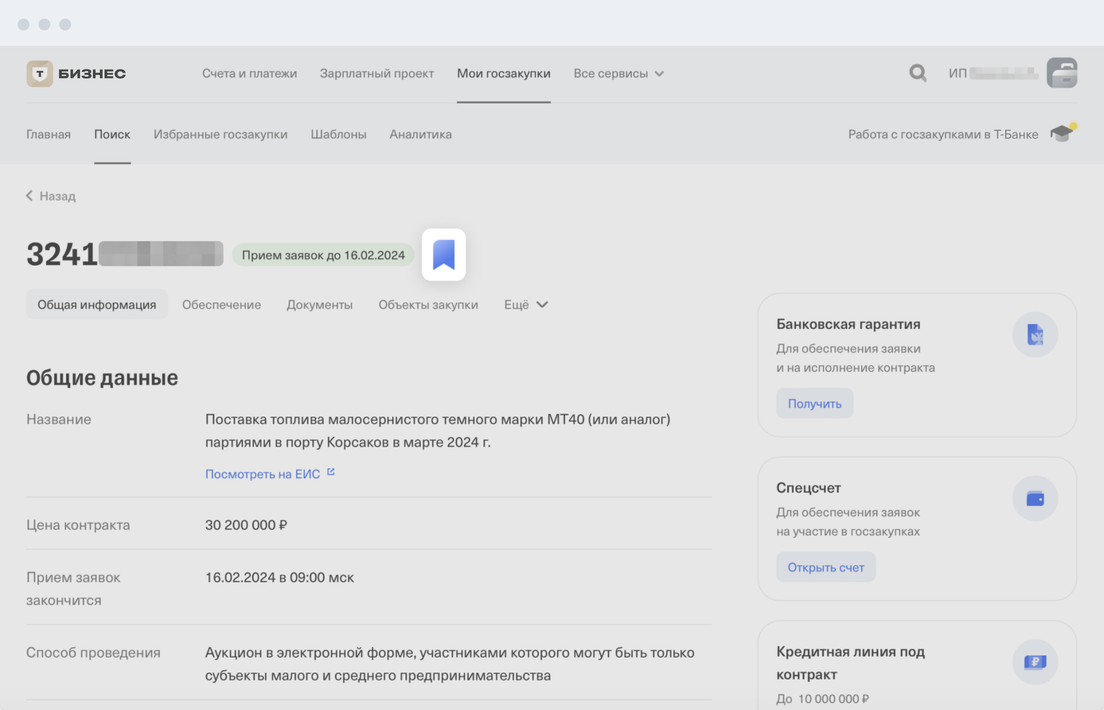This screenshot has width=1104, height=710.
Task: Open Аналитика tab
Action: [420, 134]
